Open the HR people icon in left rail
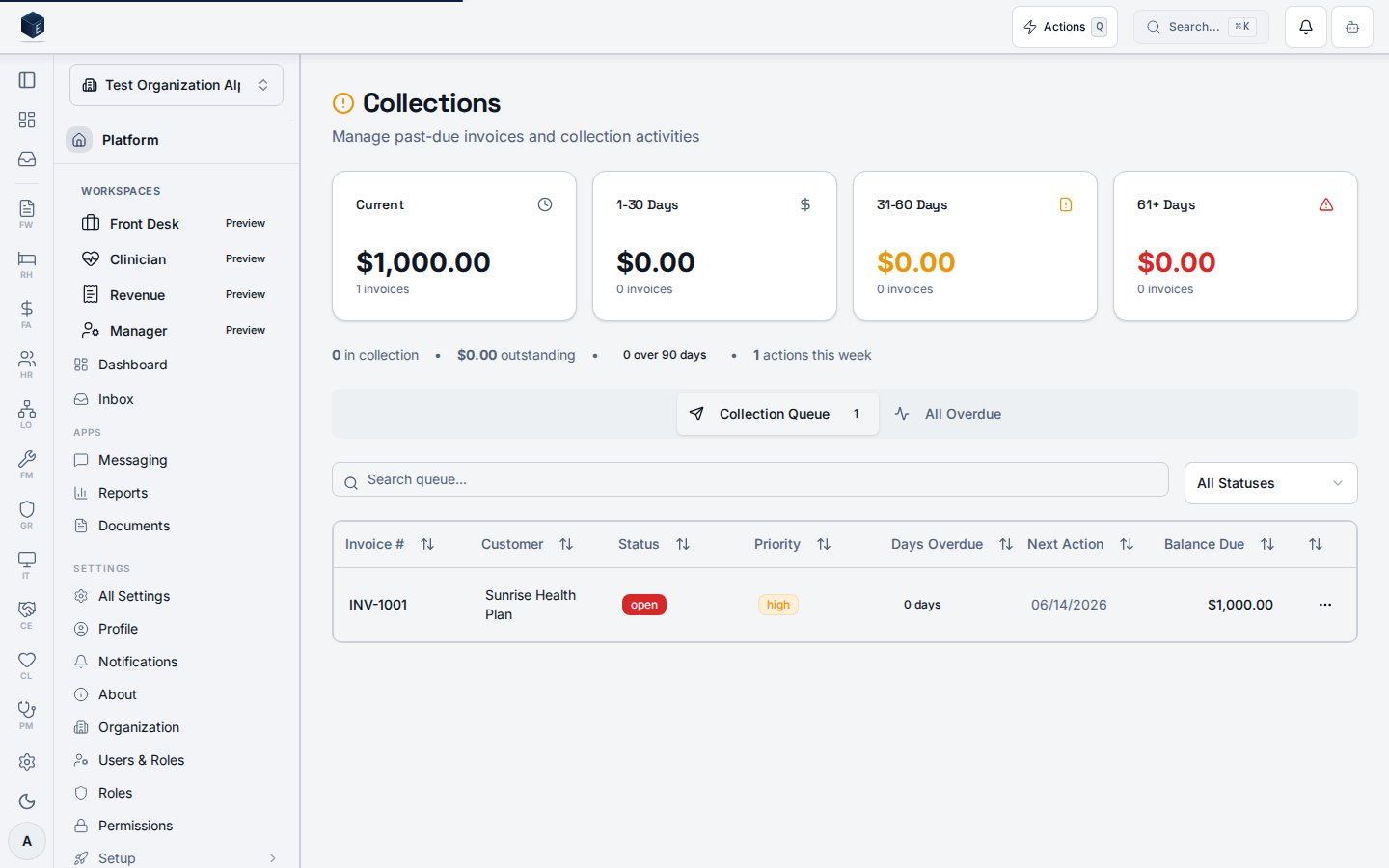The height and width of the screenshot is (868, 1389). click(27, 363)
